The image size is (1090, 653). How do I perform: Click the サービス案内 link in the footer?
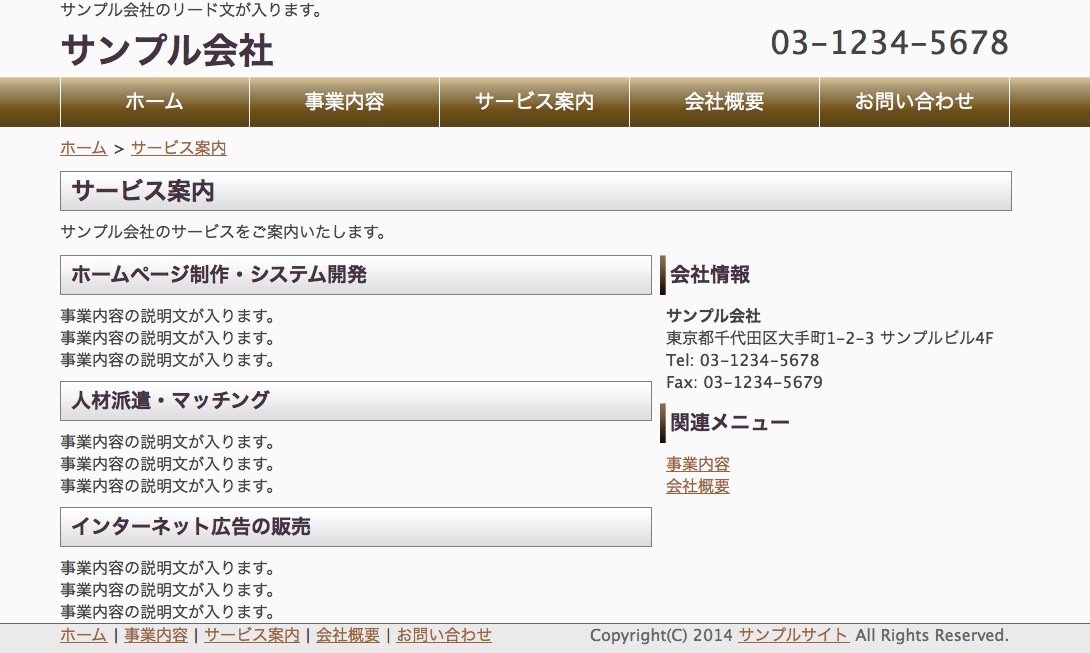[252, 635]
